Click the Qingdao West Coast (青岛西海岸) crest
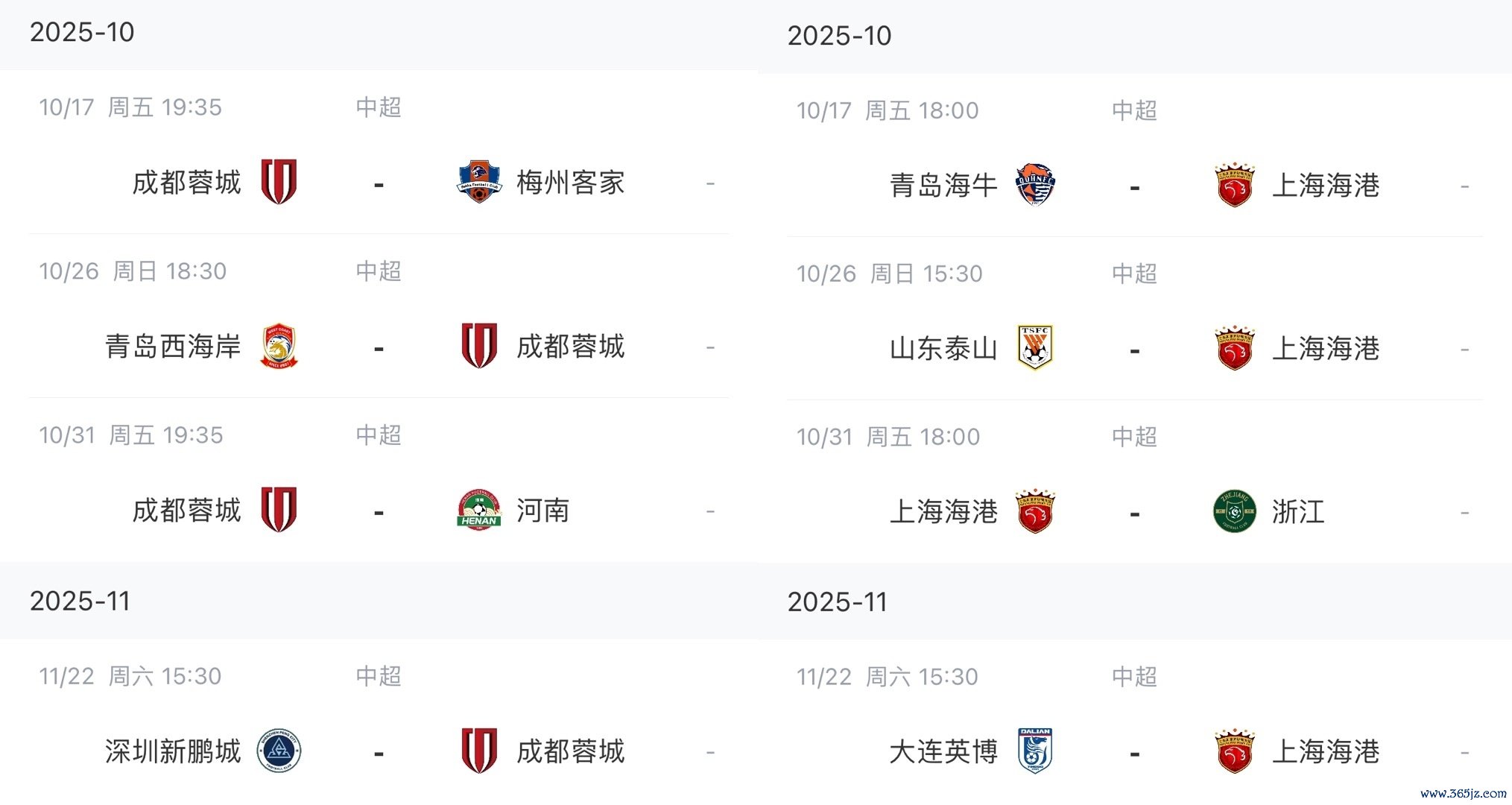Image resolution: width=1512 pixels, height=805 pixels. pos(279,347)
